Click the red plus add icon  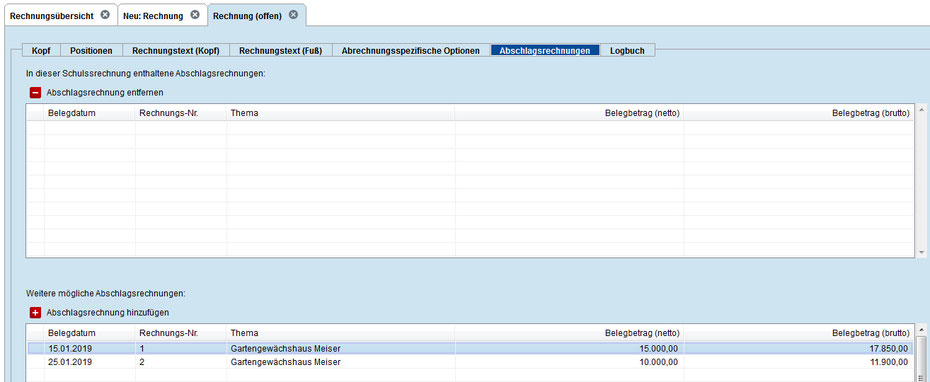click(x=36, y=313)
